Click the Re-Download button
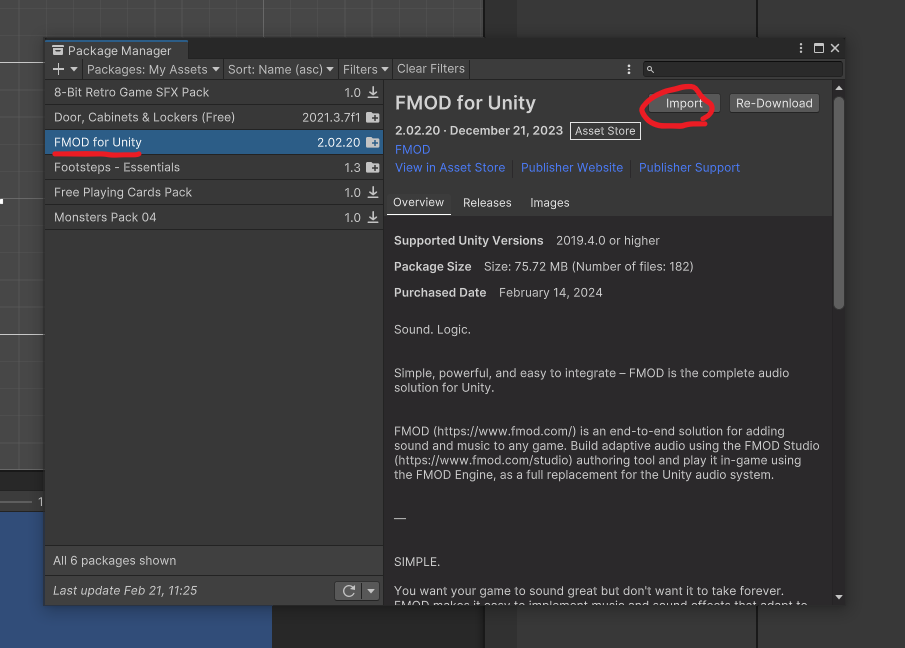 click(774, 103)
